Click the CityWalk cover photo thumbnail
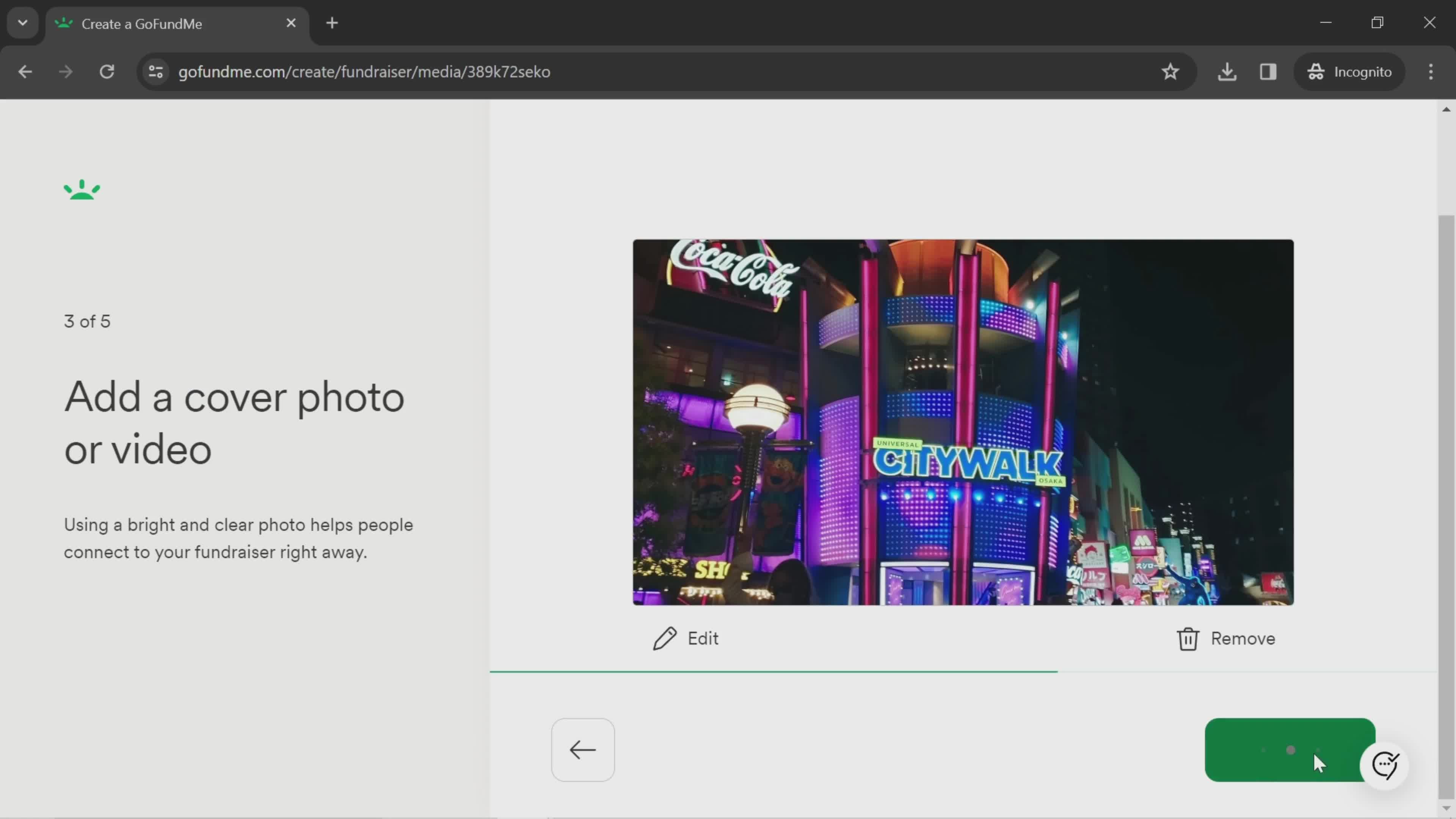The width and height of the screenshot is (1456, 819). (x=963, y=422)
